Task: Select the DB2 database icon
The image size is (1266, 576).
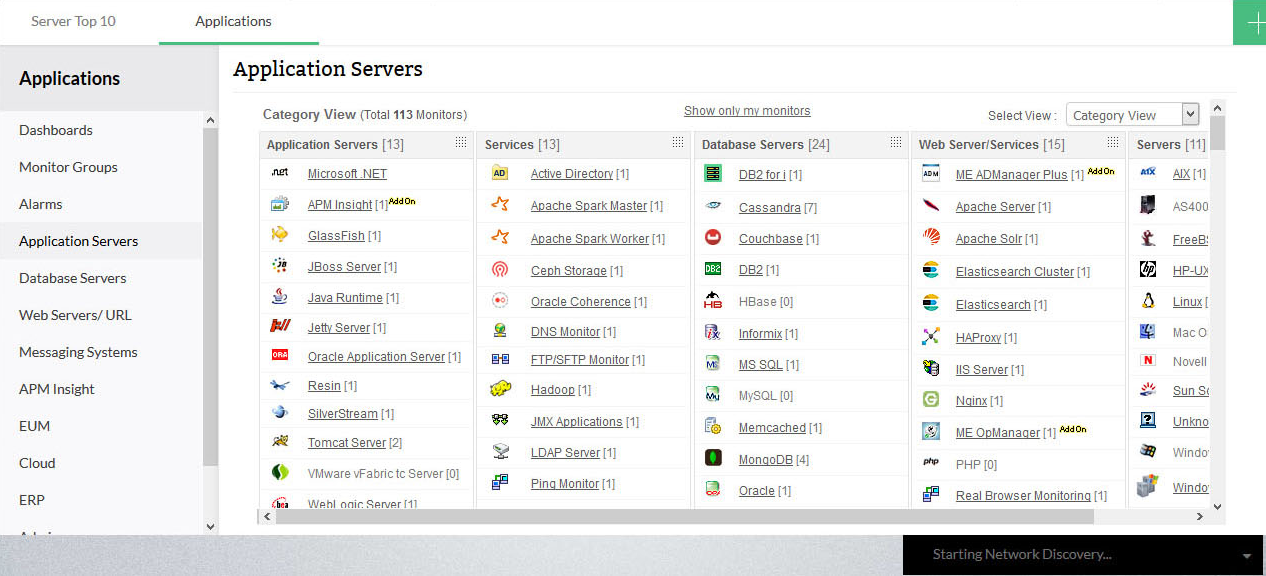Action: (x=712, y=269)
